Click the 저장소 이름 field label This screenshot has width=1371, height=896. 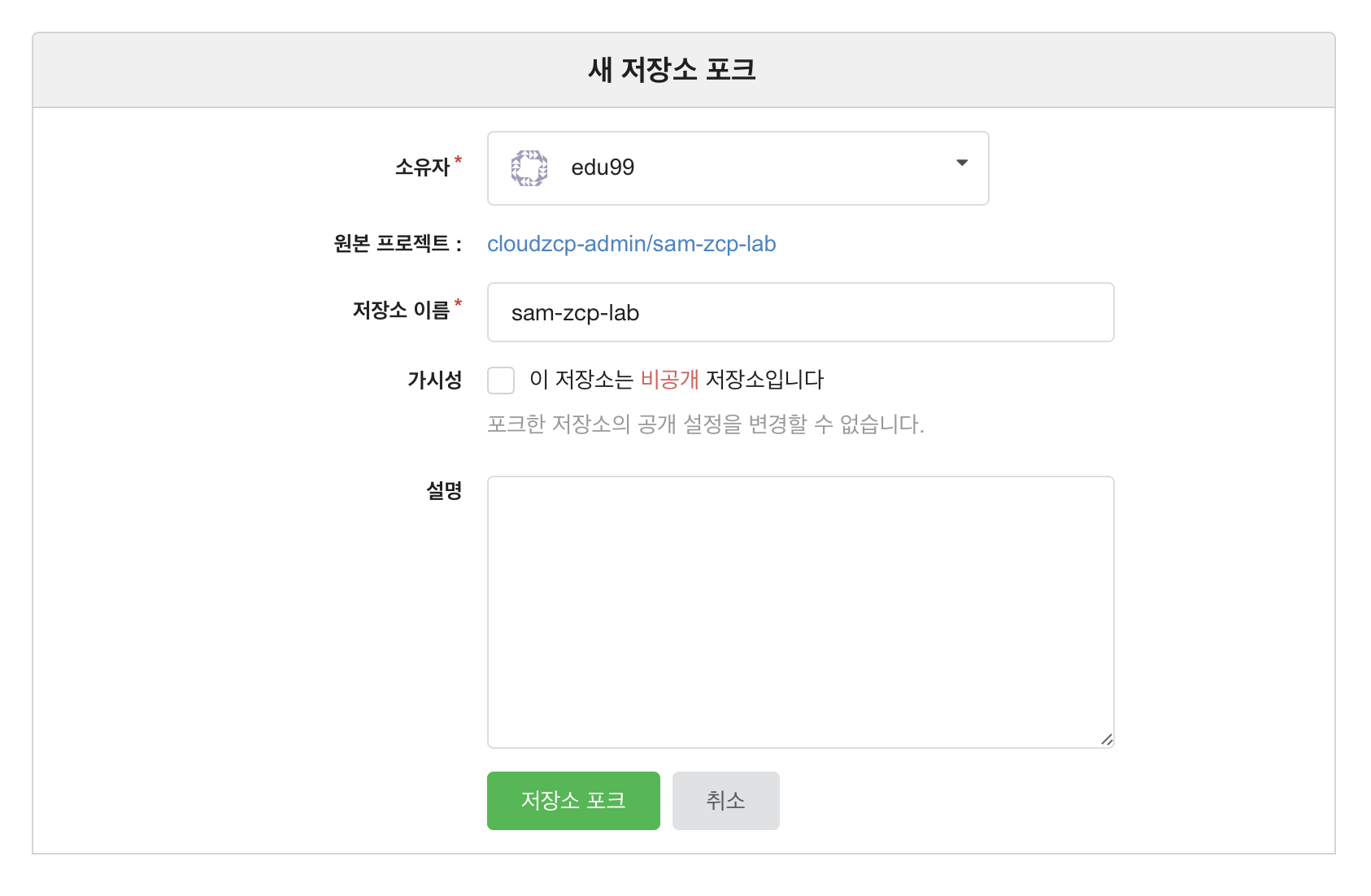401,311
